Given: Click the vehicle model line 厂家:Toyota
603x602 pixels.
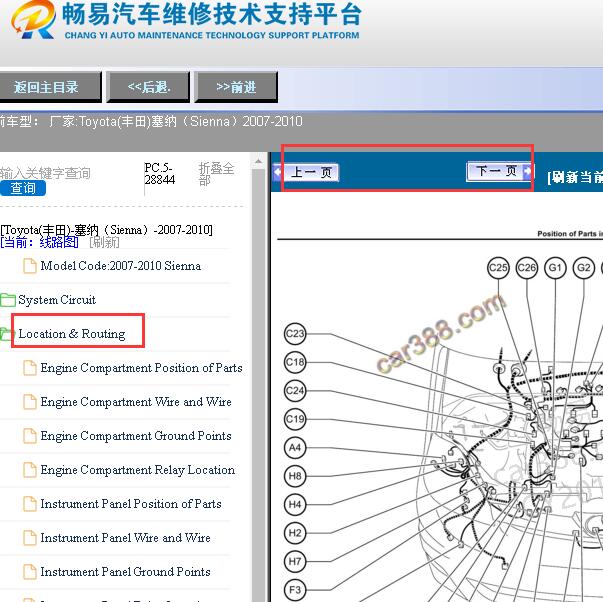Looking at the screenshot, I should [x=176, y=122].
